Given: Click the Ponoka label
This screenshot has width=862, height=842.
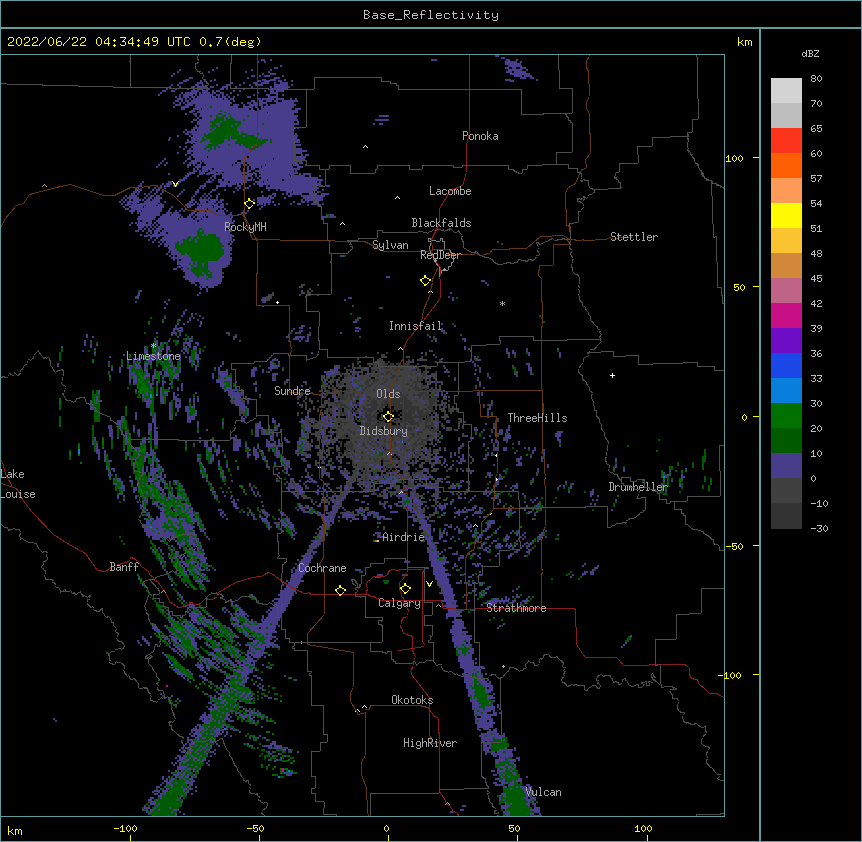Looking at the screenshot, I should click(480, 136).
